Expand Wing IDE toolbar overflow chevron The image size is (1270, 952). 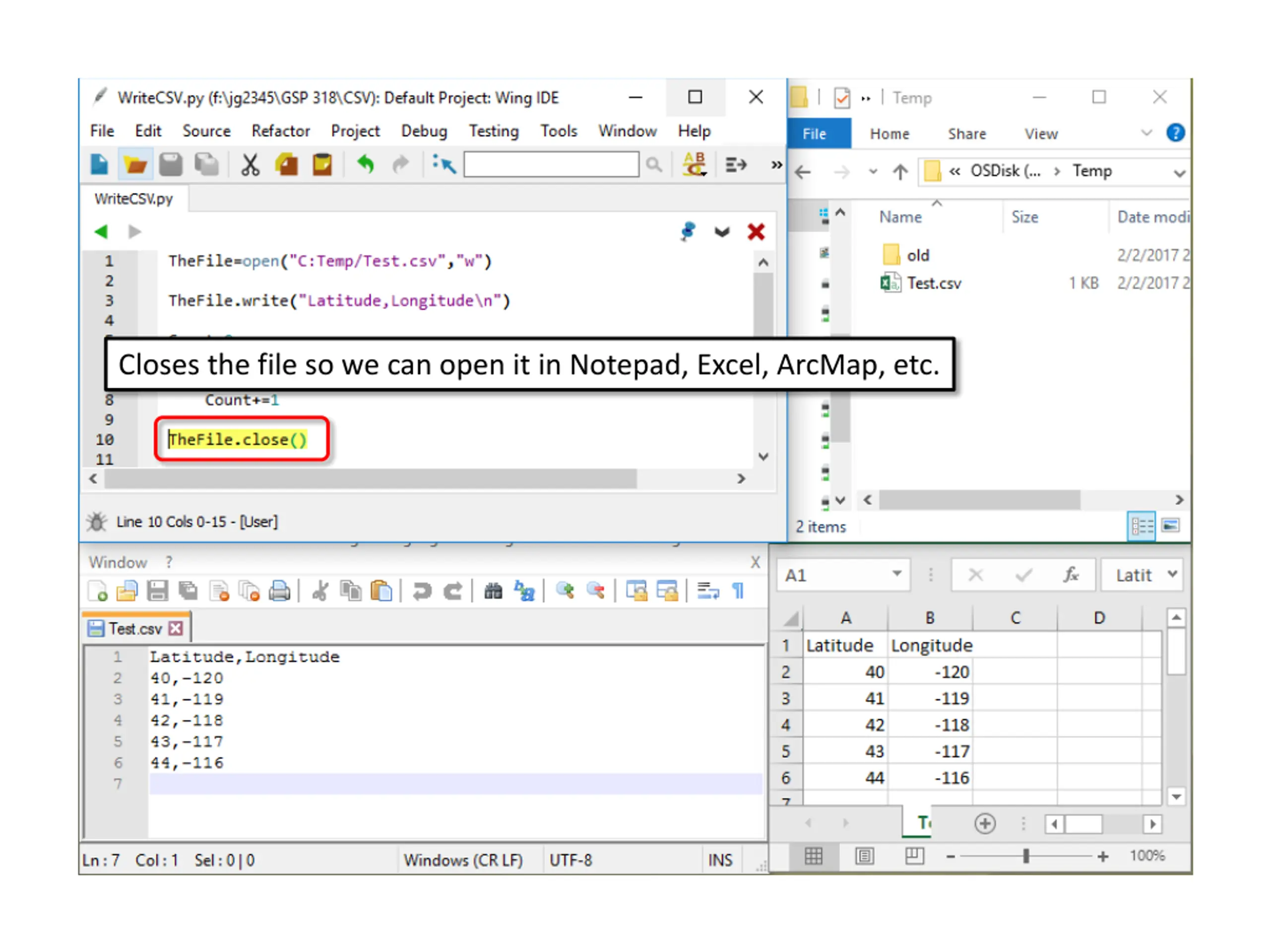(x=777, y=165)
